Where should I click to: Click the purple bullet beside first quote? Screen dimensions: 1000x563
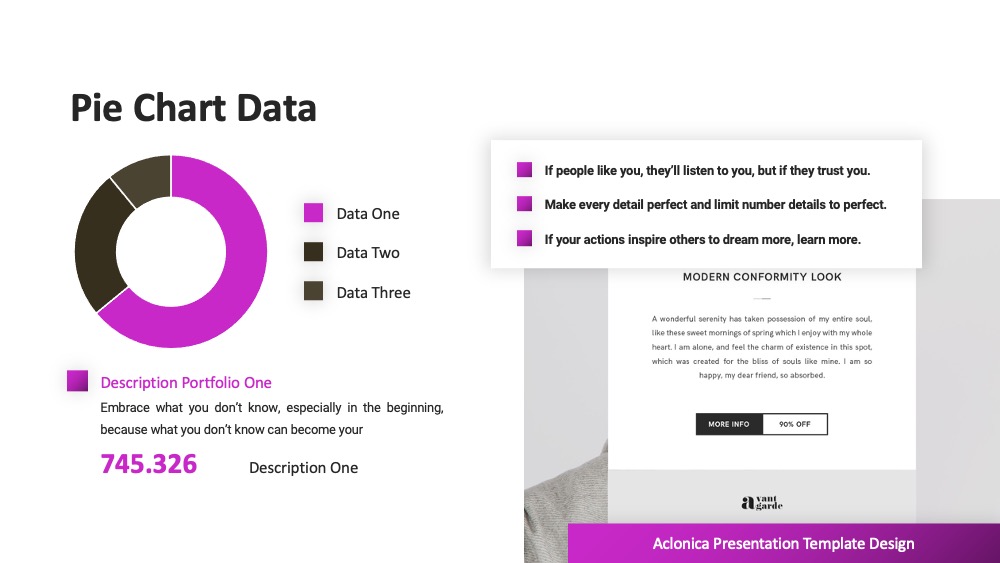point(524,170)
